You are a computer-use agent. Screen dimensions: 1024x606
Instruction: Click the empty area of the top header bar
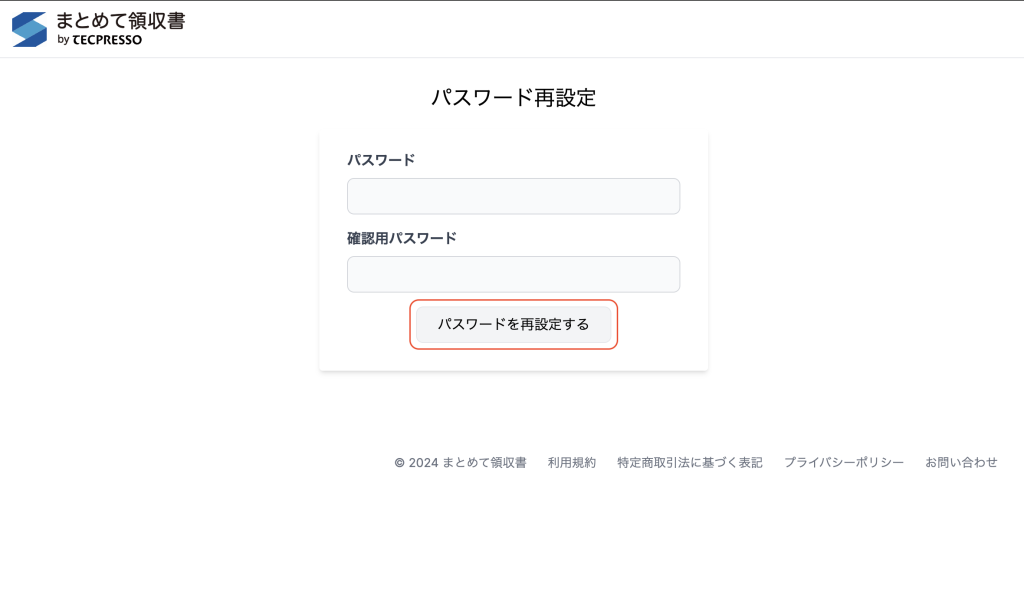[x=600, y=29]
